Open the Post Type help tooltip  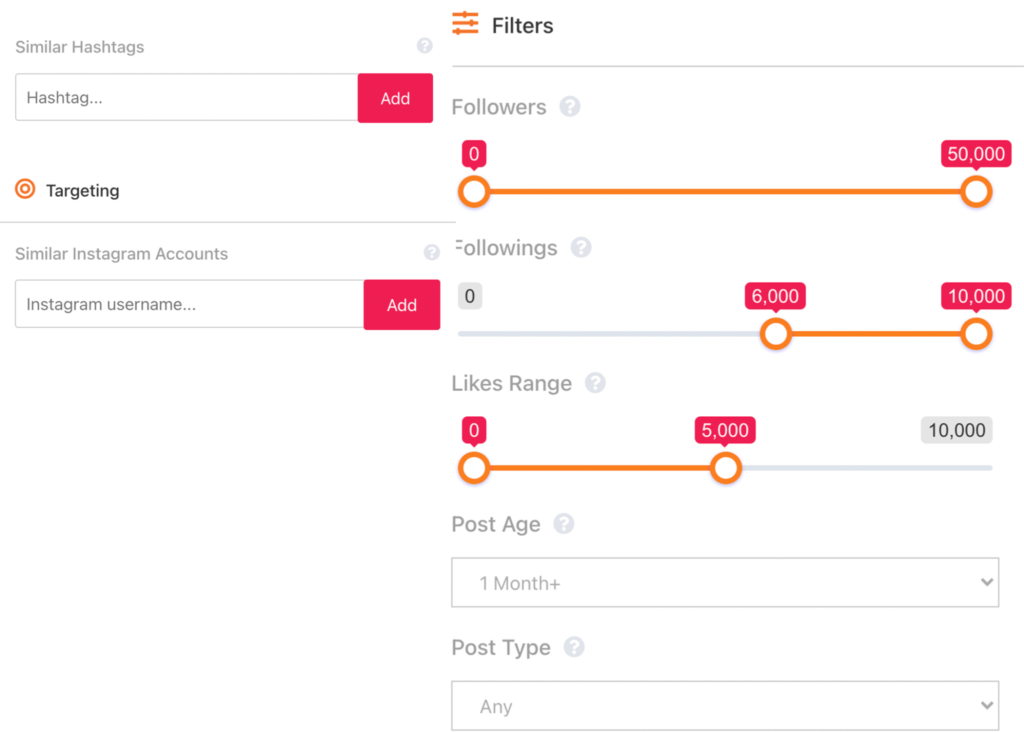[x=574, y=647]
